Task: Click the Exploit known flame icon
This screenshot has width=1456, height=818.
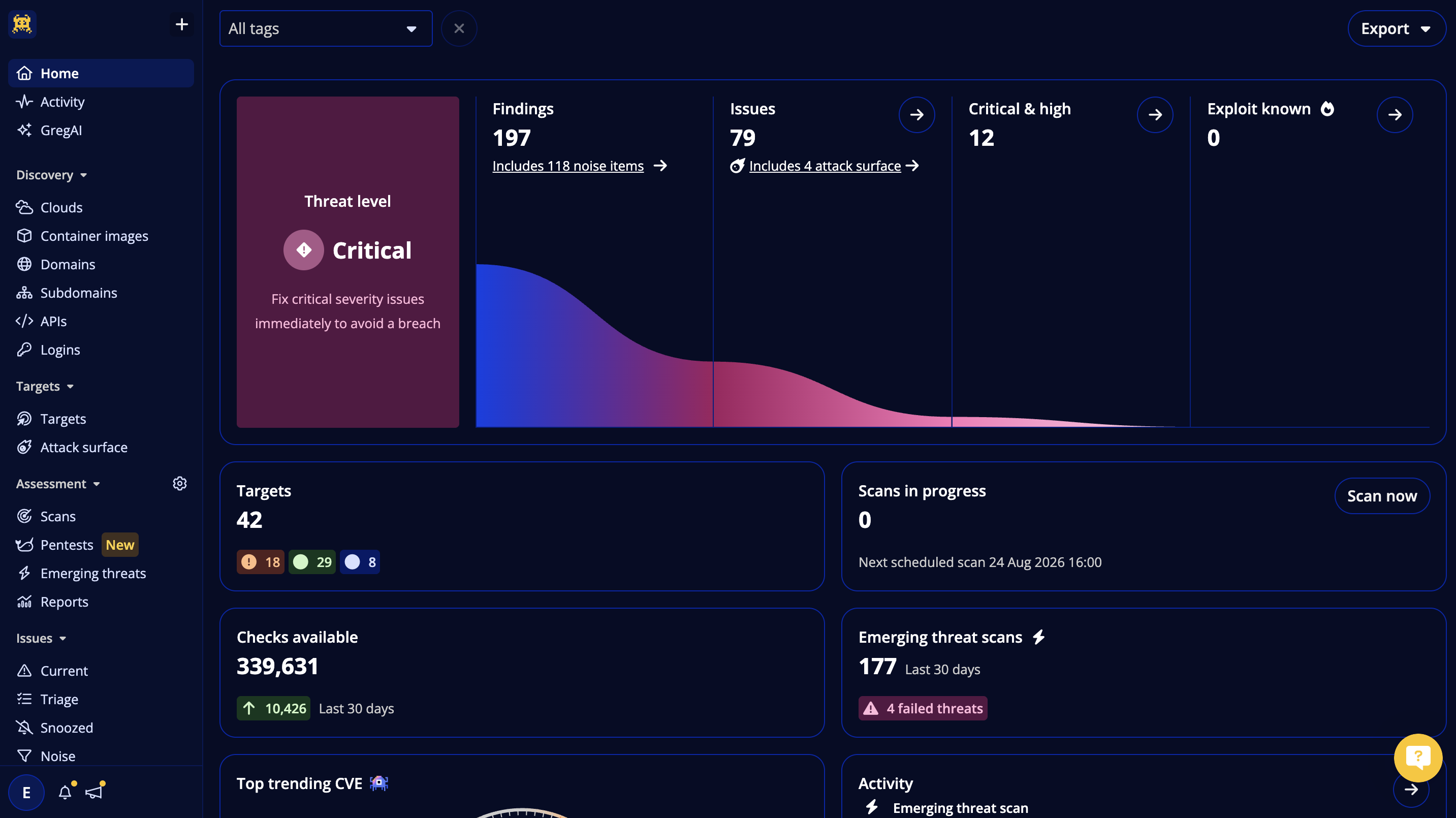Action: 1327,109
